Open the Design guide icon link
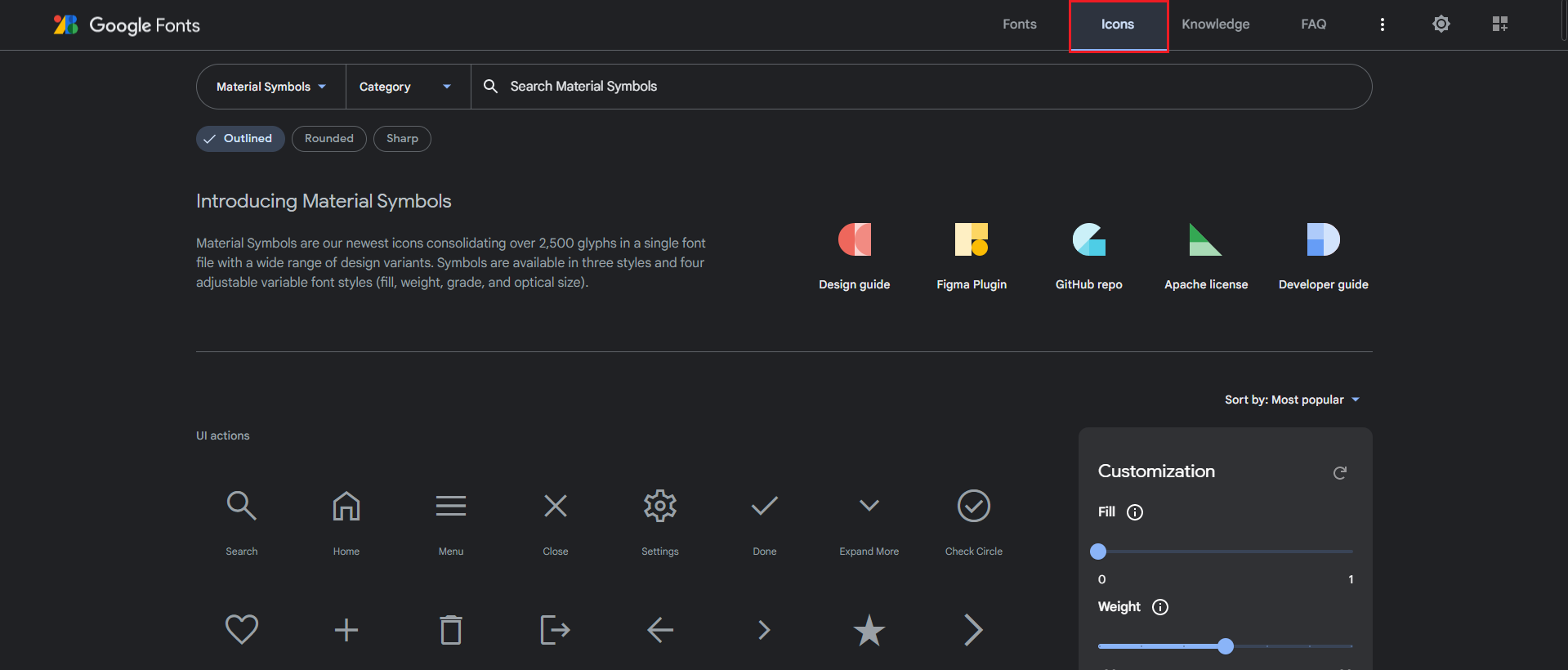 (855, 239)
